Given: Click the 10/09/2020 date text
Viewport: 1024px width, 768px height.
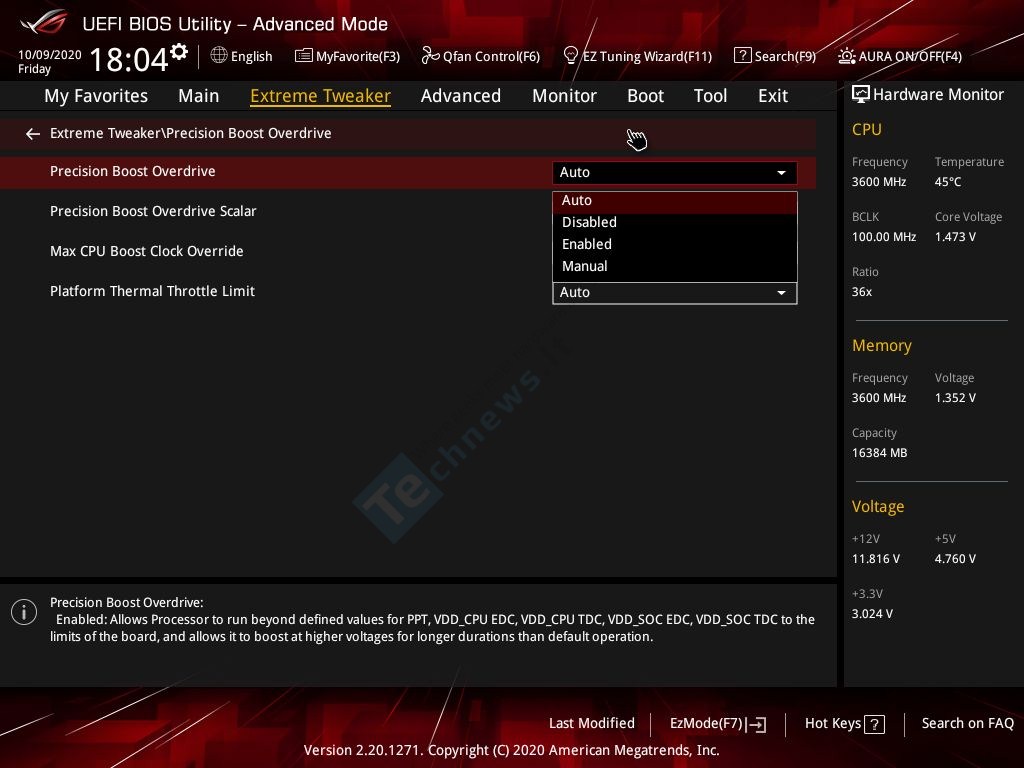Looking at the screenshot, I should pyautogui.click(x=50, y=55).
